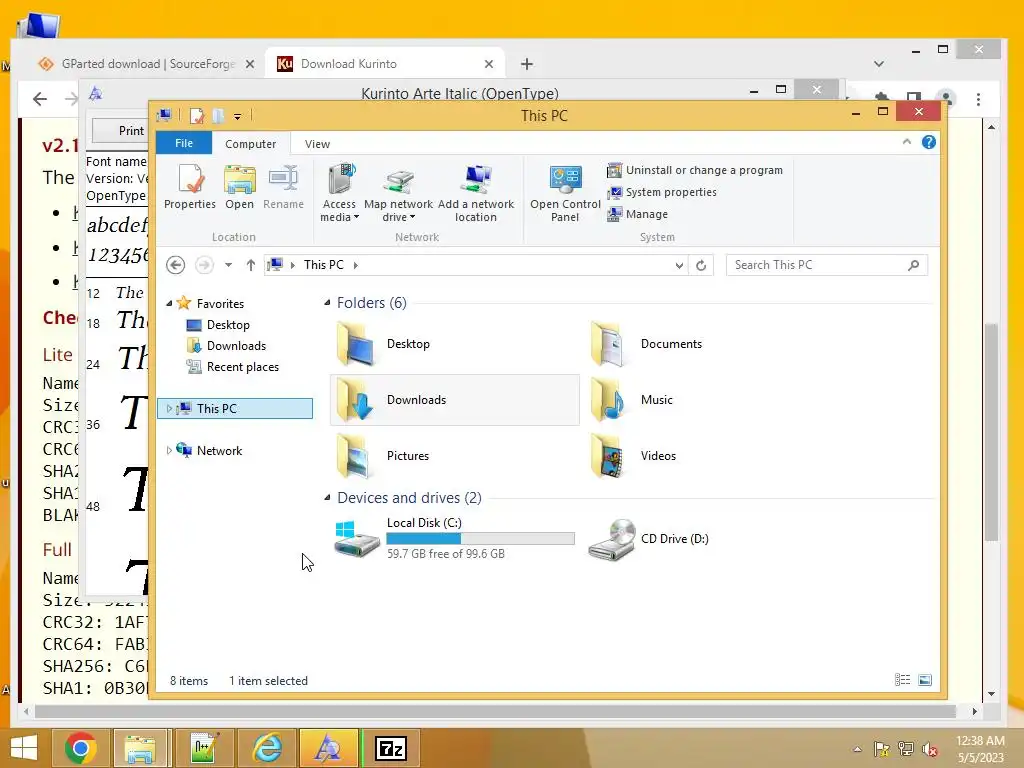Click the quick access New folder icon

218,116
